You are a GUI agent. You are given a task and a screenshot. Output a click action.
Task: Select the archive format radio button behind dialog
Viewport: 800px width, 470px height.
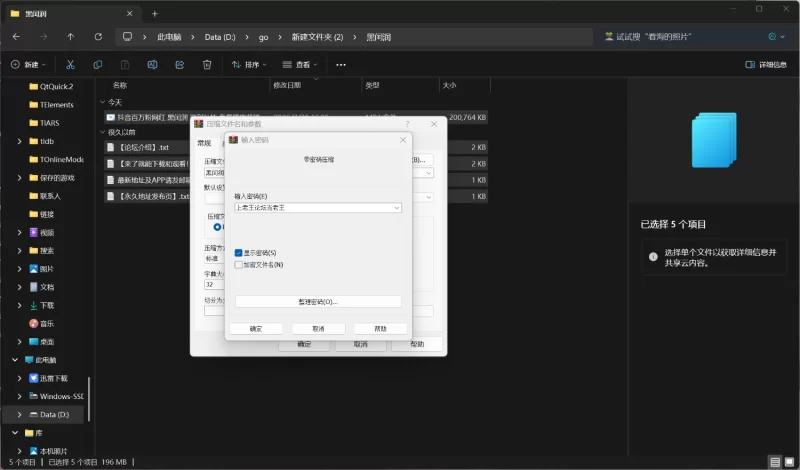tap(217, 227)
